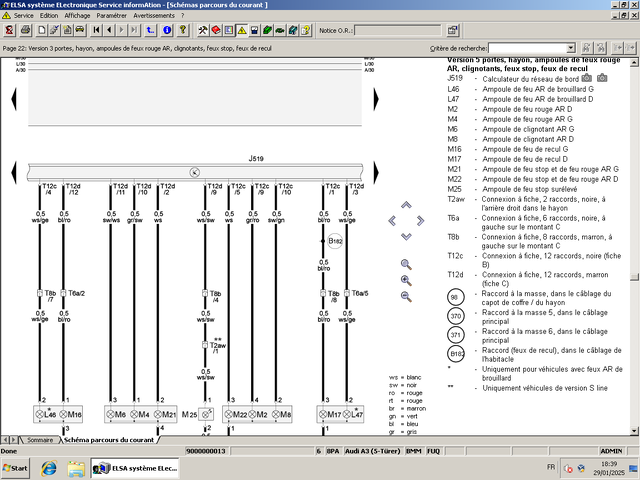640x480 pixels.
Task: Click the camera icon next to J519
Action: pyautogui.click(x=587, y=77)
